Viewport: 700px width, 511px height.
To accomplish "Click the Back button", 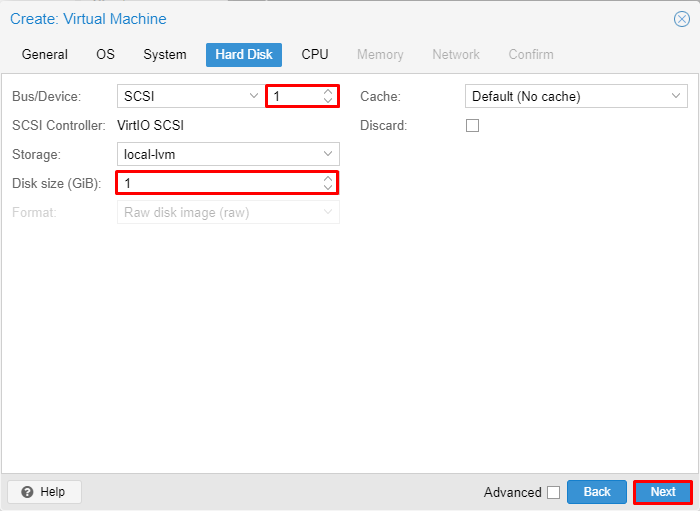I will click(x=596, y=492).
